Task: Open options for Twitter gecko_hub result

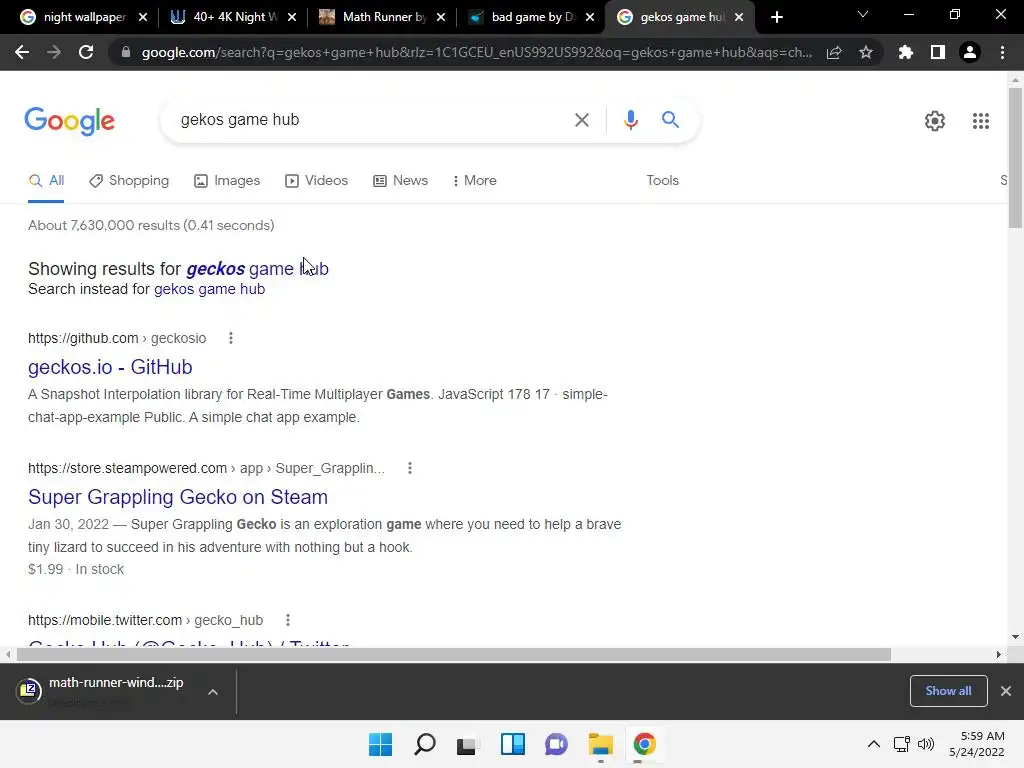Action: (x=287, y=620)
